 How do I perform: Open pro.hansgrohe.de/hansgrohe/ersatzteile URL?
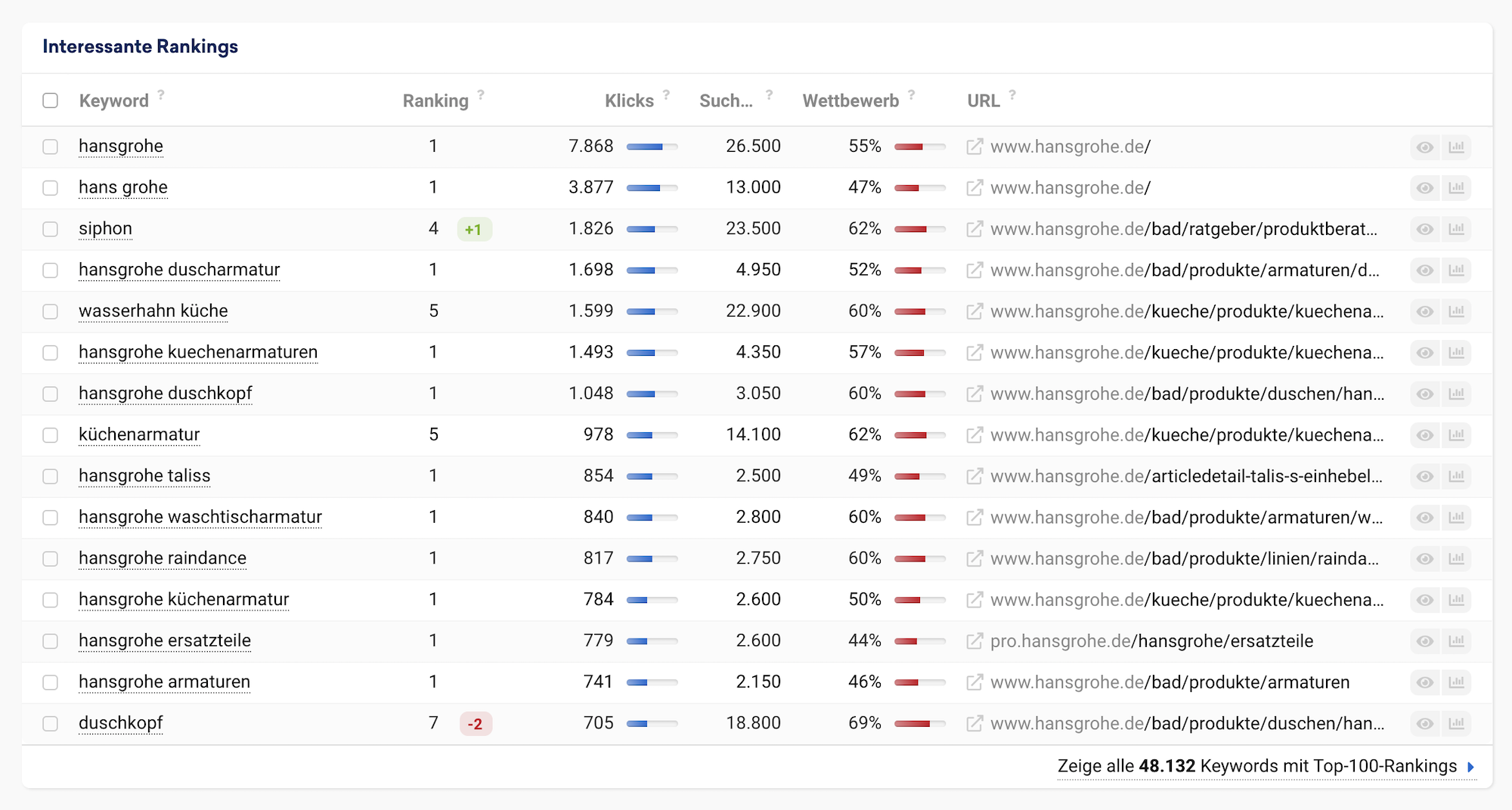coord(1151,641)
